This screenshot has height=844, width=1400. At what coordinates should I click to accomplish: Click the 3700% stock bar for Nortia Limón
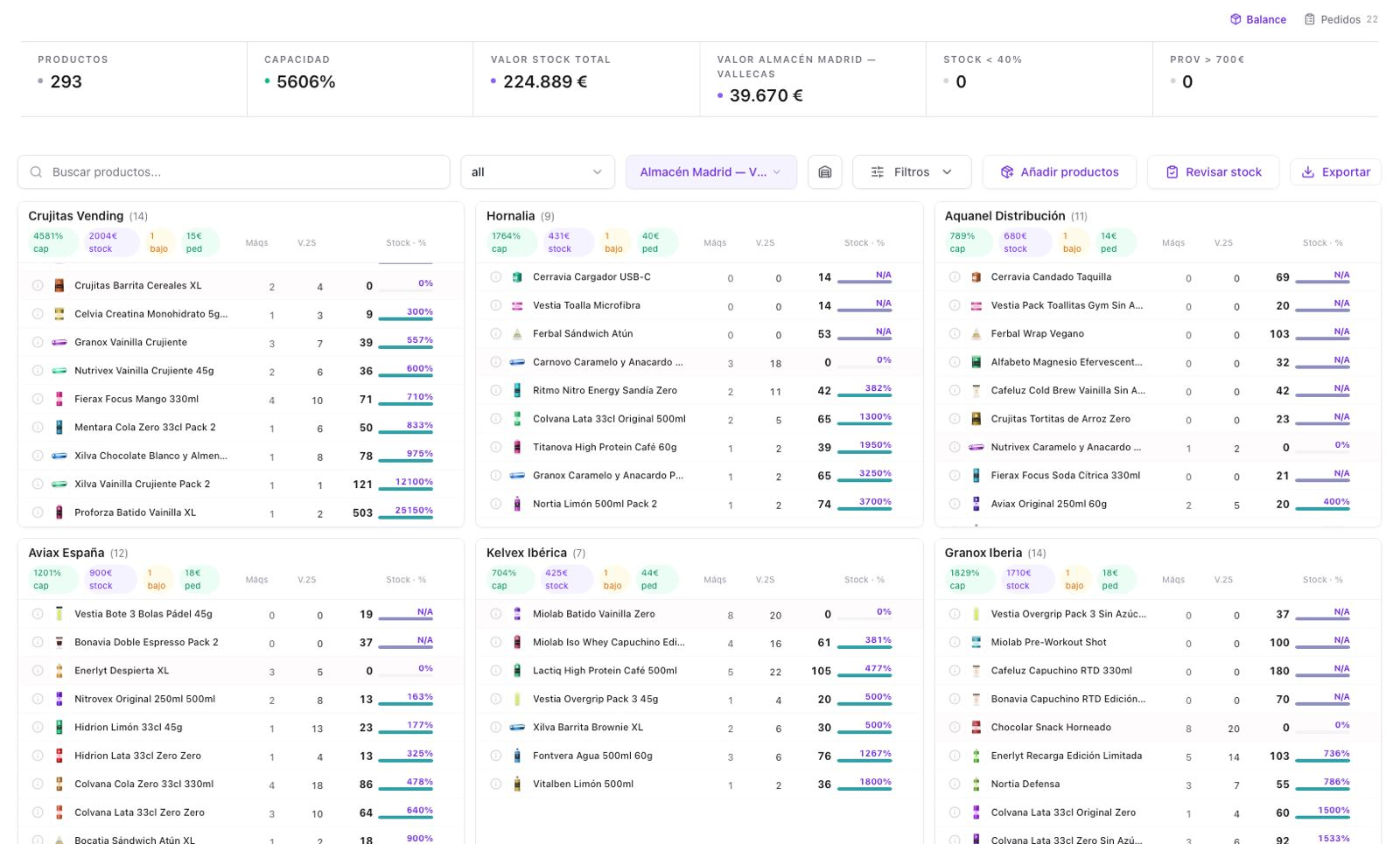point(864,505)
